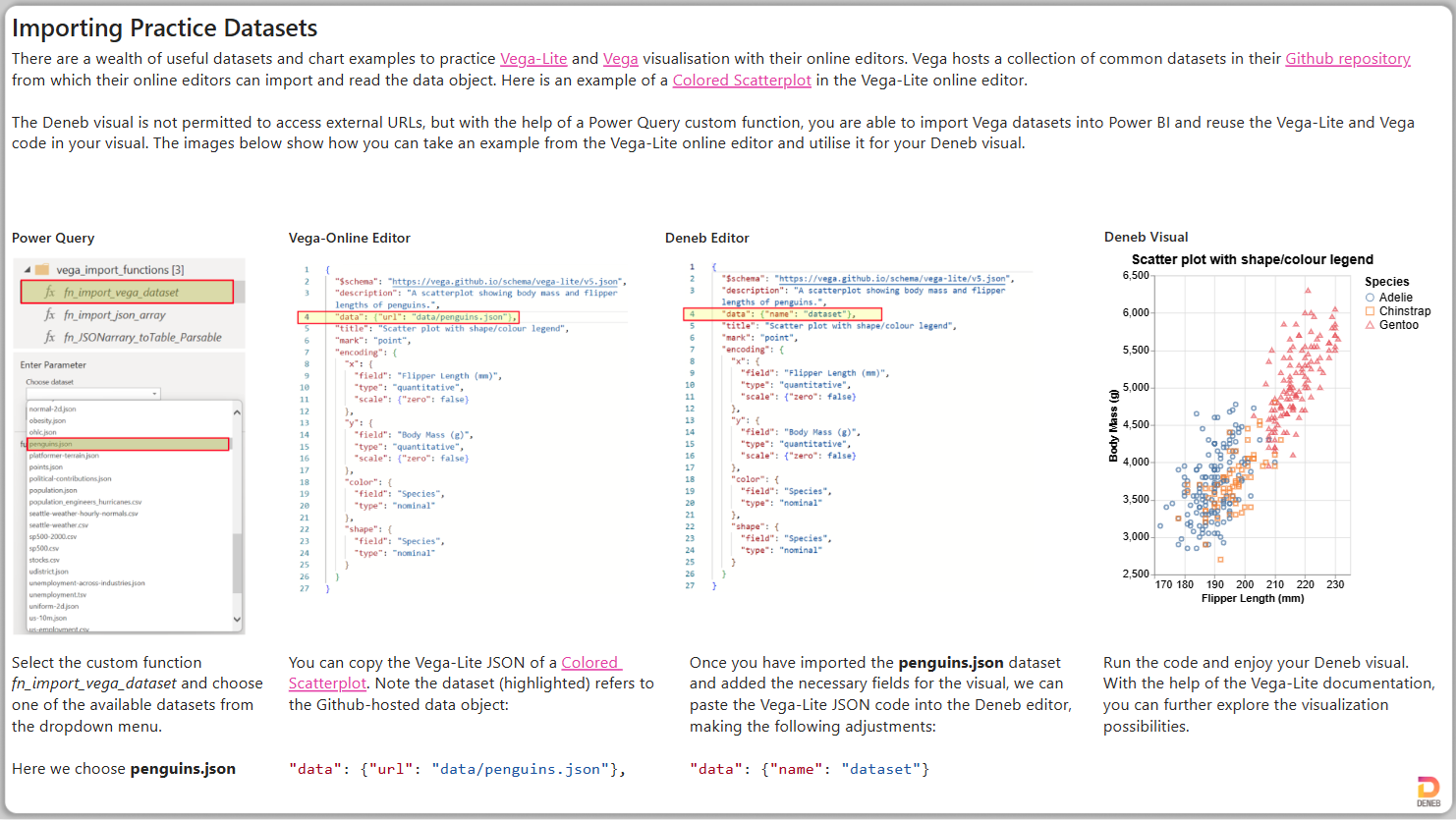Select the vega_import_functions [3] group
Image resolution: width=1456 pixels, height=820 pixels.
120,269
